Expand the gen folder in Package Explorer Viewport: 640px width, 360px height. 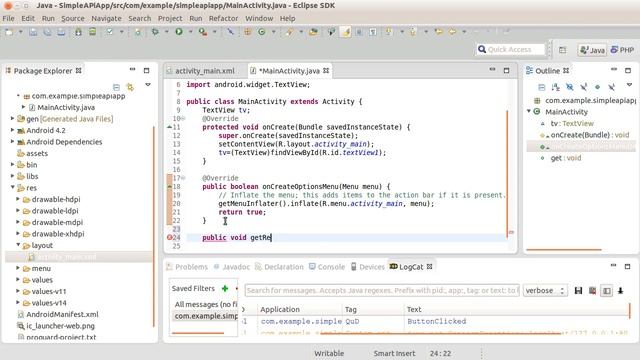pos(12,119)
